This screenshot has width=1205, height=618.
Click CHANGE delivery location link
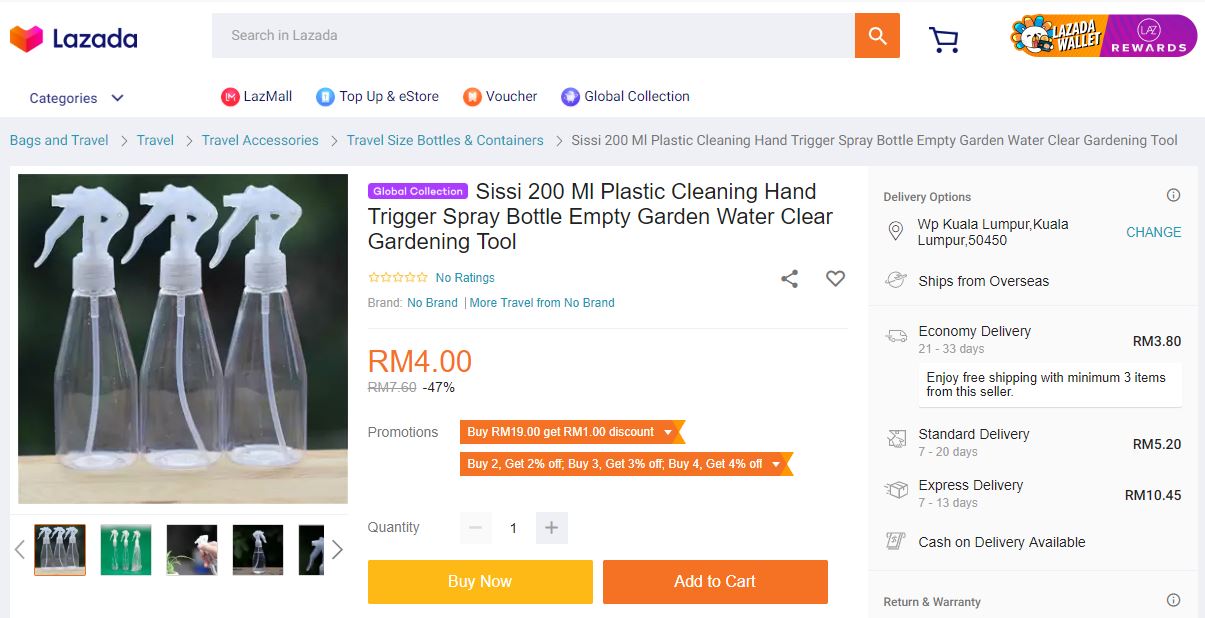click(1153, 232)
